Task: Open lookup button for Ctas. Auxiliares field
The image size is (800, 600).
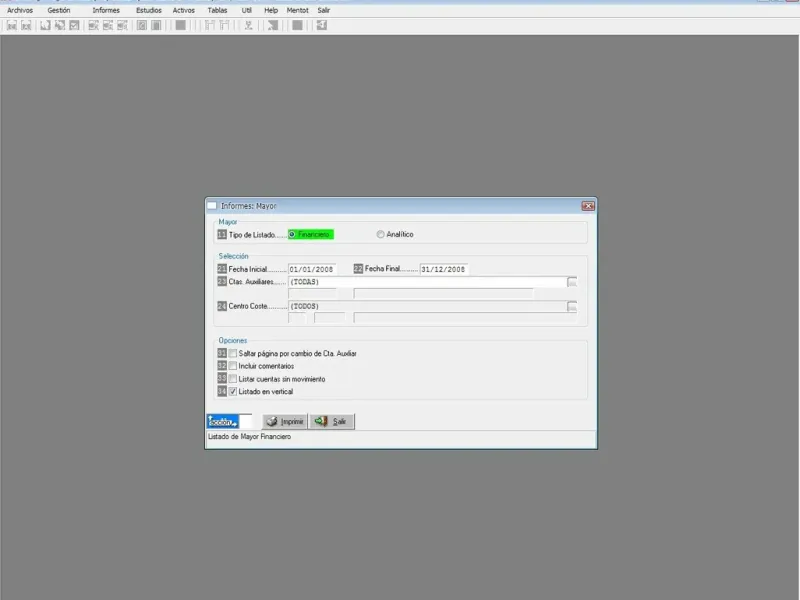Action: coord(572,282)
